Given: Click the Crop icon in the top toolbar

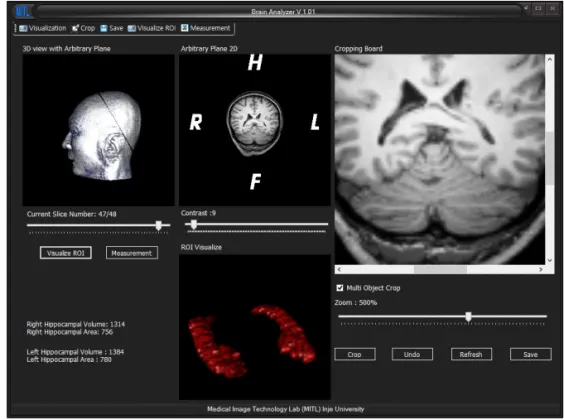Looking at the screenshot, I should [75, 28].
